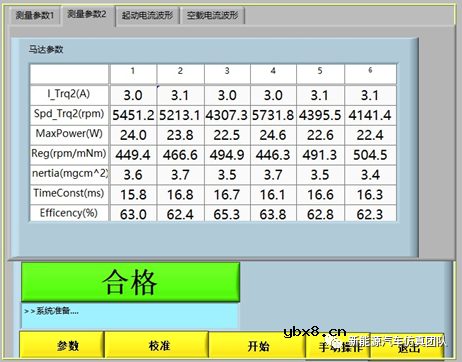The height and width of the screenshot is (362, 462).
Task: Select the I_Trq2(A) row header
Action: (x=69, y=95)
